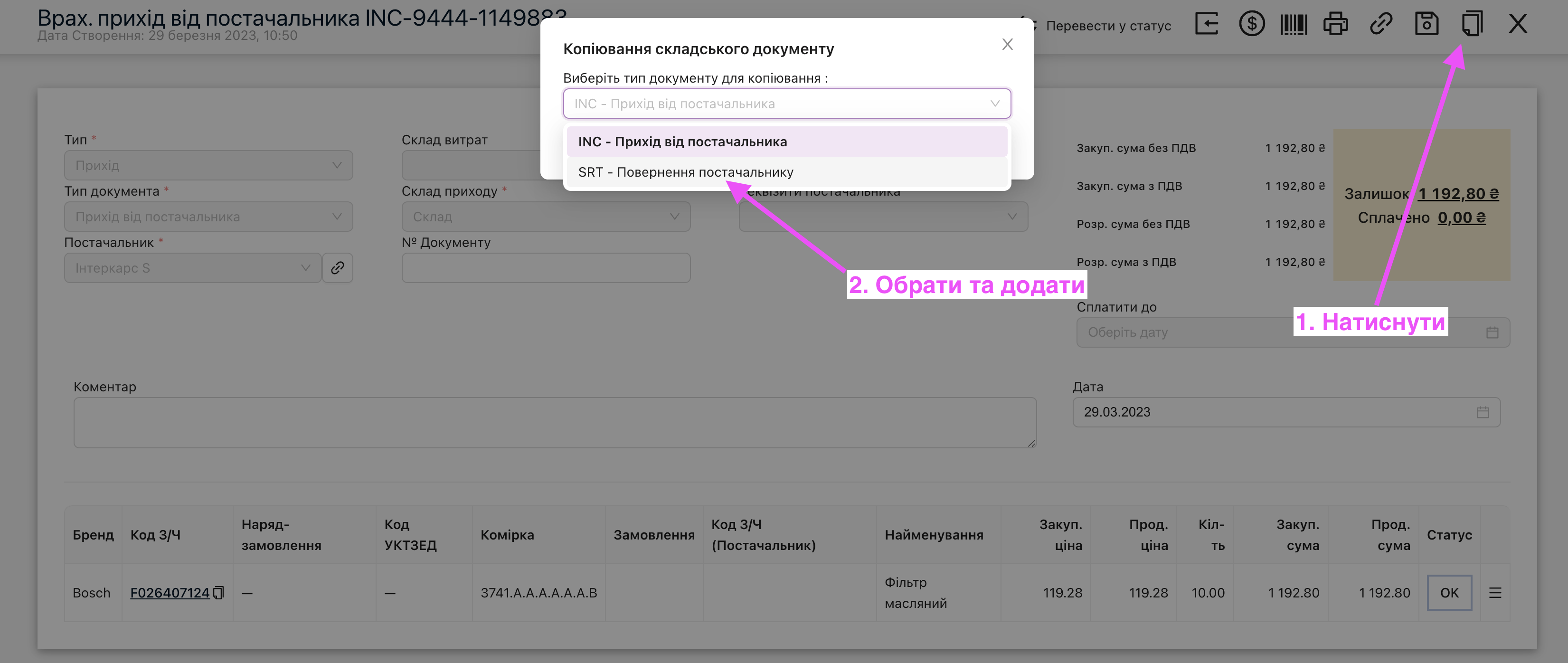Viewport: 1568px width, 663px height.
Task: Expand the Тип документа dropdown
Action: 208,217
